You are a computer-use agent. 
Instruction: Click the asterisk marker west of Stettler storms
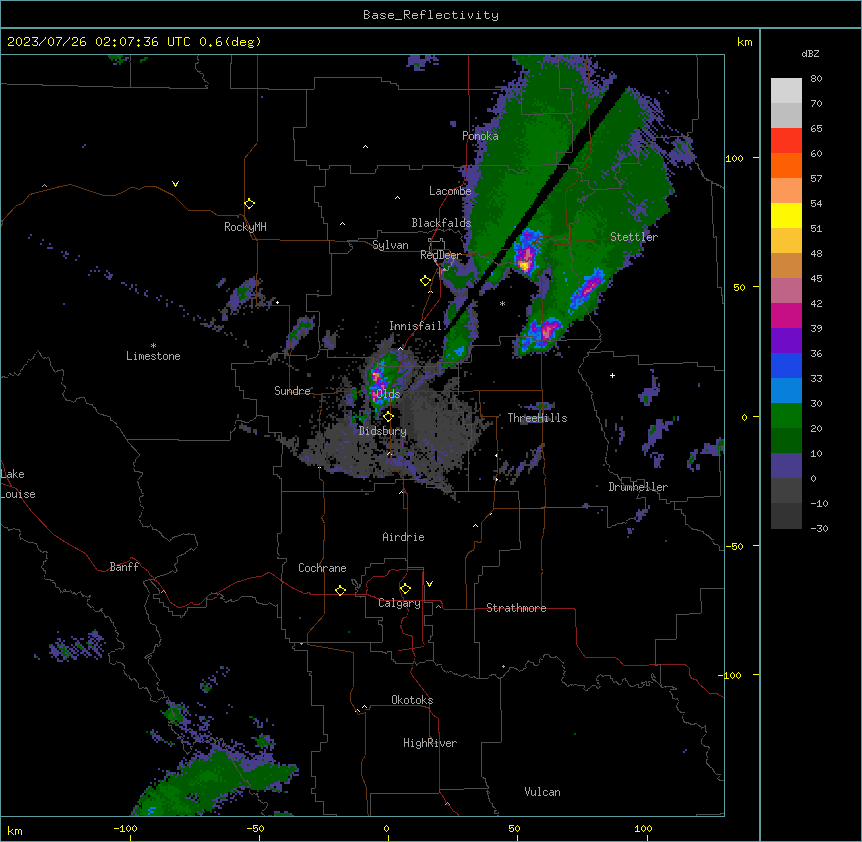click(502, 303)
